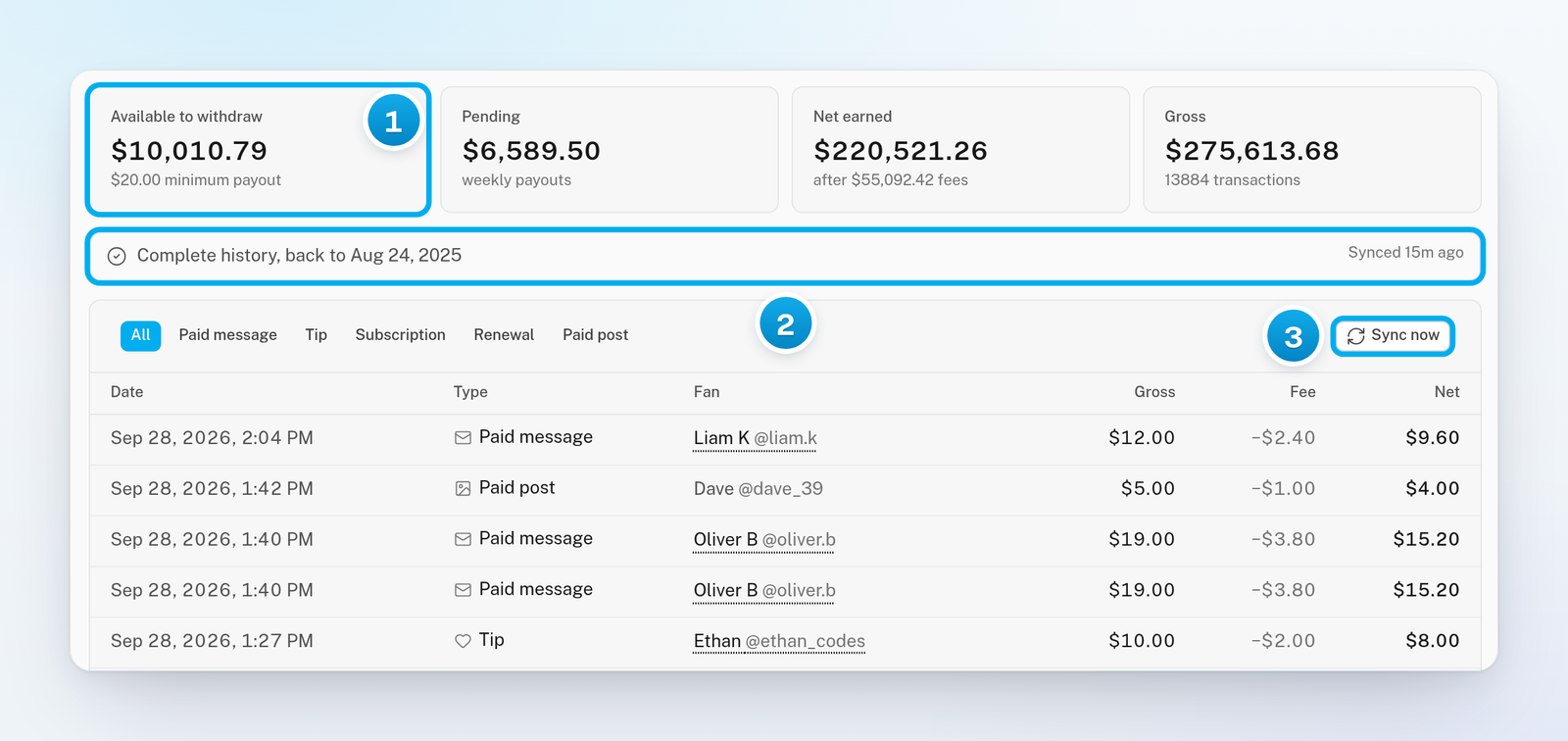This screenshot has width=1568, height=741.
Task: Click 'Synced 15m ago' status text
Action: click(1405, 253)
